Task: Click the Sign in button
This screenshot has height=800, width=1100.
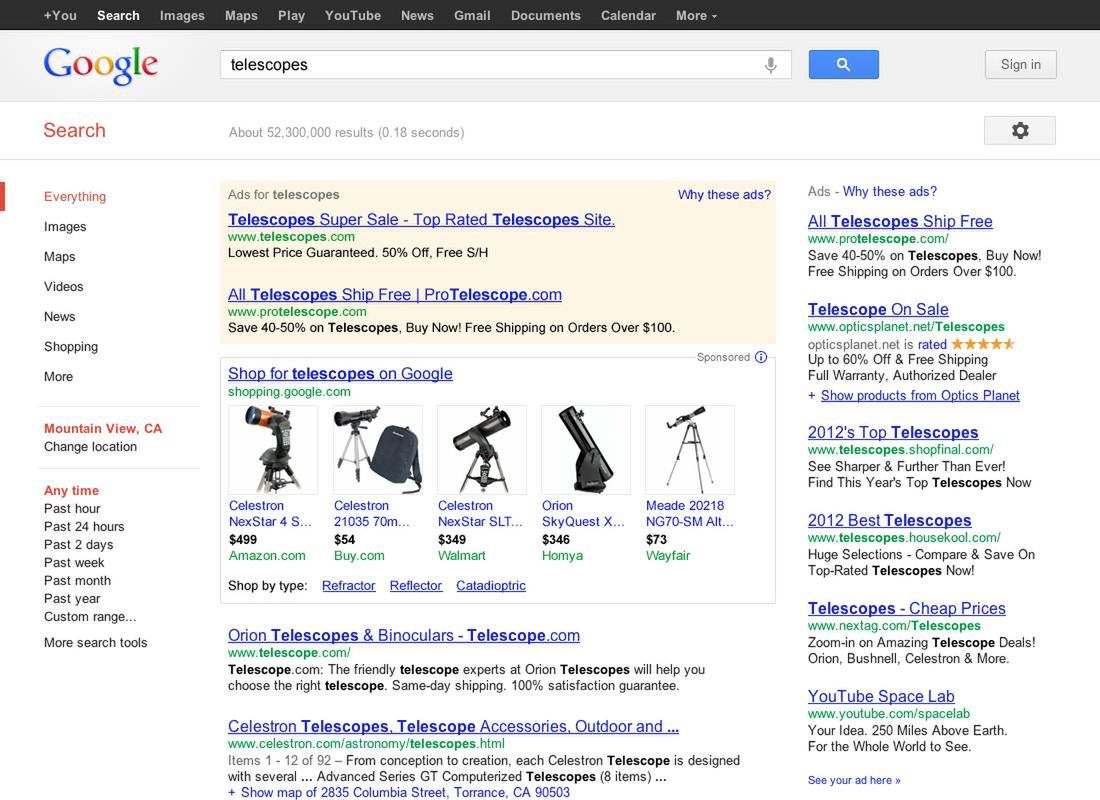Action: [x=1020, y=65]
